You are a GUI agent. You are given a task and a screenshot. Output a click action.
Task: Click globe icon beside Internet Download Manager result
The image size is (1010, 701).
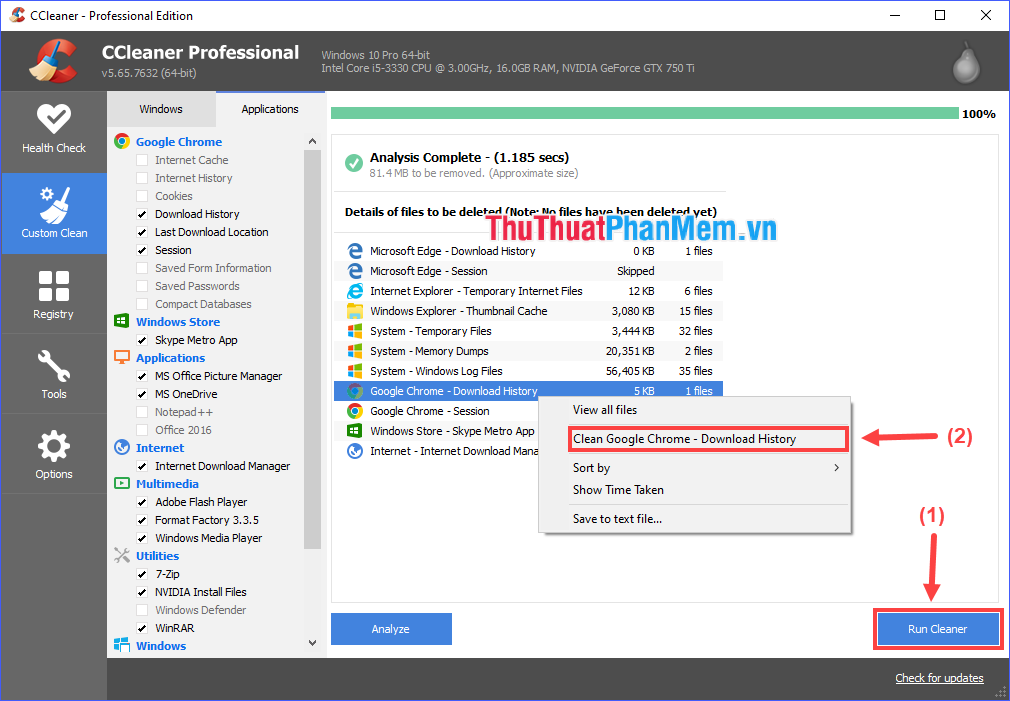pyautogui.click(x=355, y=450)
